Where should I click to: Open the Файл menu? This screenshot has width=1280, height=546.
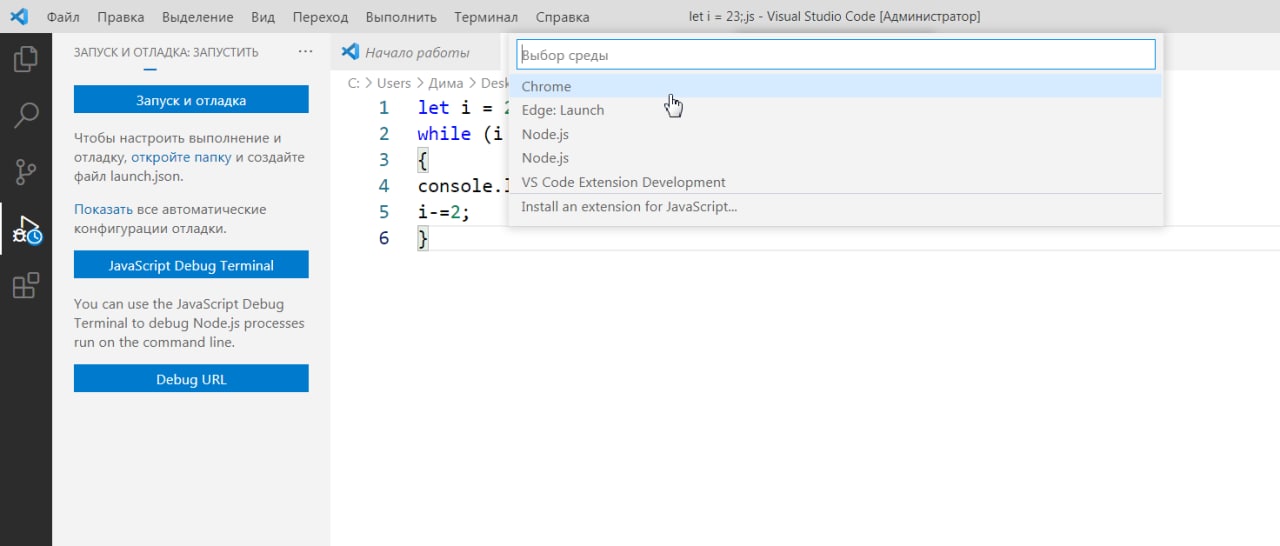(63, 17)
